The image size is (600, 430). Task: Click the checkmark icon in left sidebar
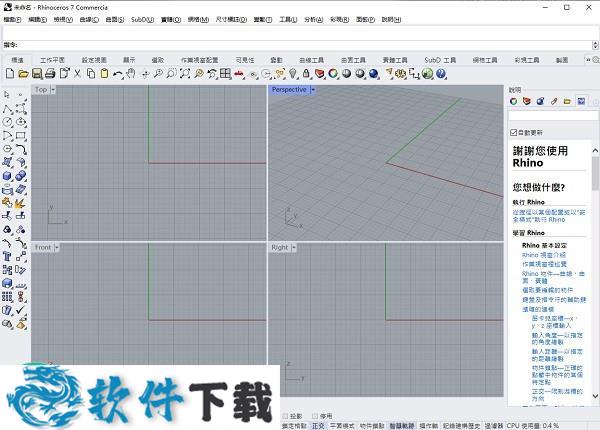(x=21, y=310)
